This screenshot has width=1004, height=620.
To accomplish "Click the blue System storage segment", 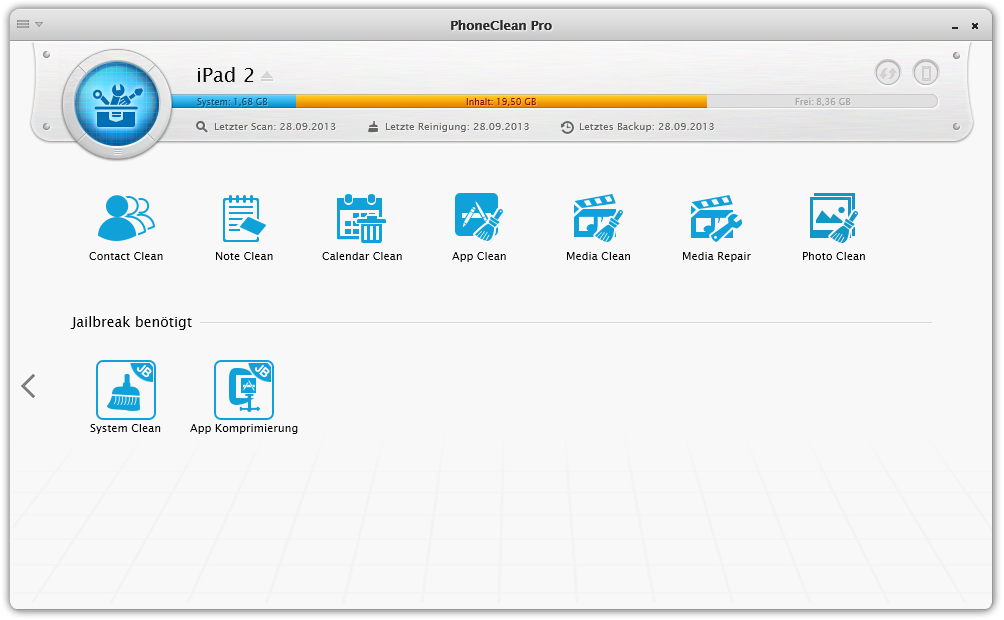I will pyautogui.click(x=233, y=101).
